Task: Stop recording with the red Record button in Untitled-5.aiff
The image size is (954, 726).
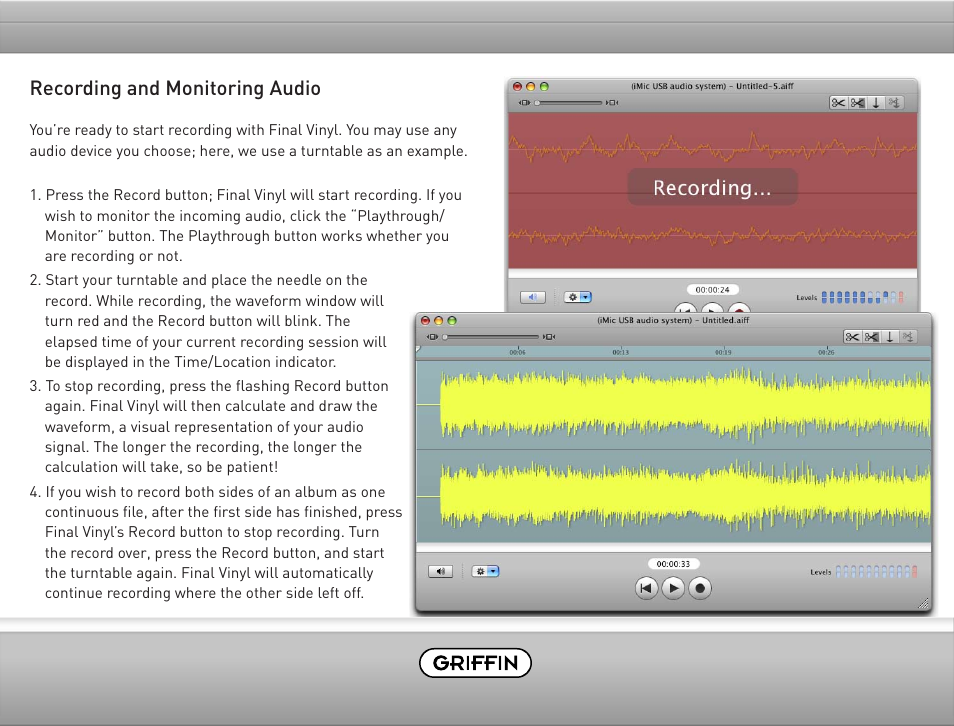Action: [x=739, y=308]
